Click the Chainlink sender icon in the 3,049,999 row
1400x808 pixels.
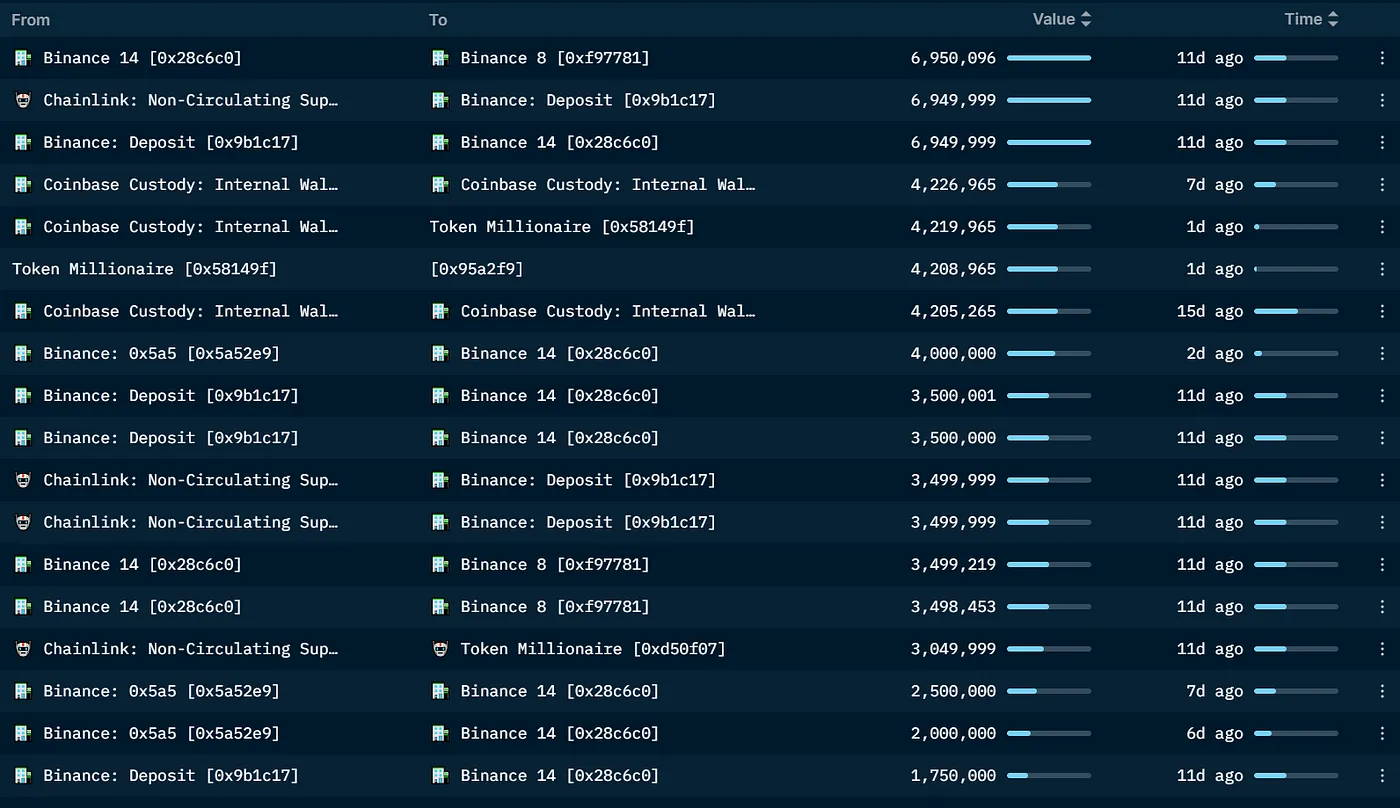tap(23, 649)
